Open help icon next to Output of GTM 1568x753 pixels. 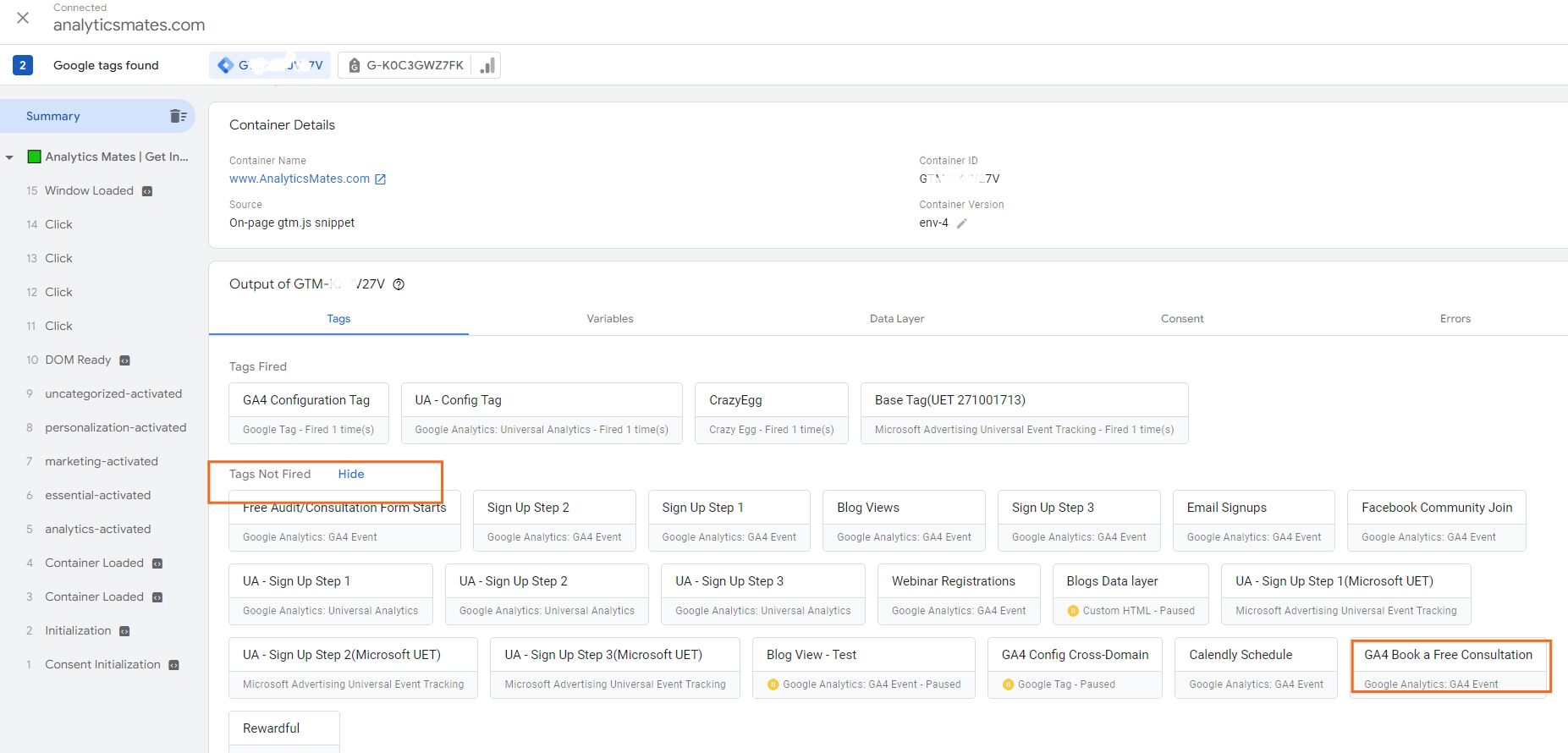(x=399, y=284)
